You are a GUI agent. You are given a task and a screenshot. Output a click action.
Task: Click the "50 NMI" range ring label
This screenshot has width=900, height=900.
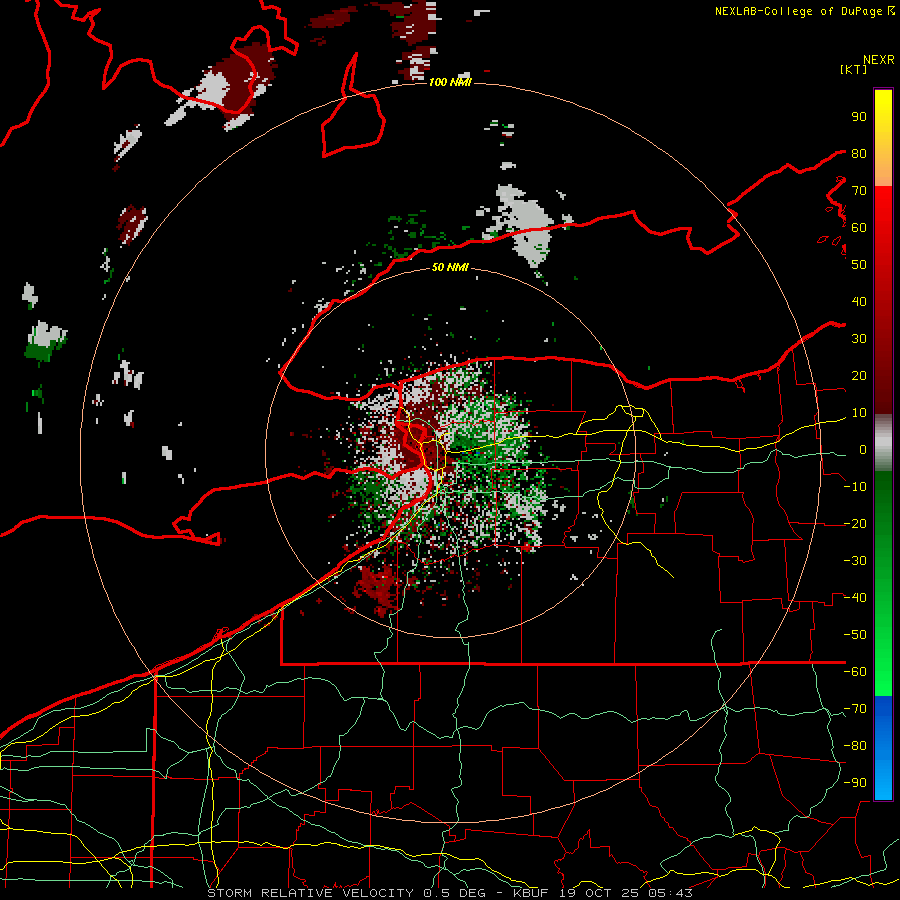pyautogui.click(x=450, y=267)
